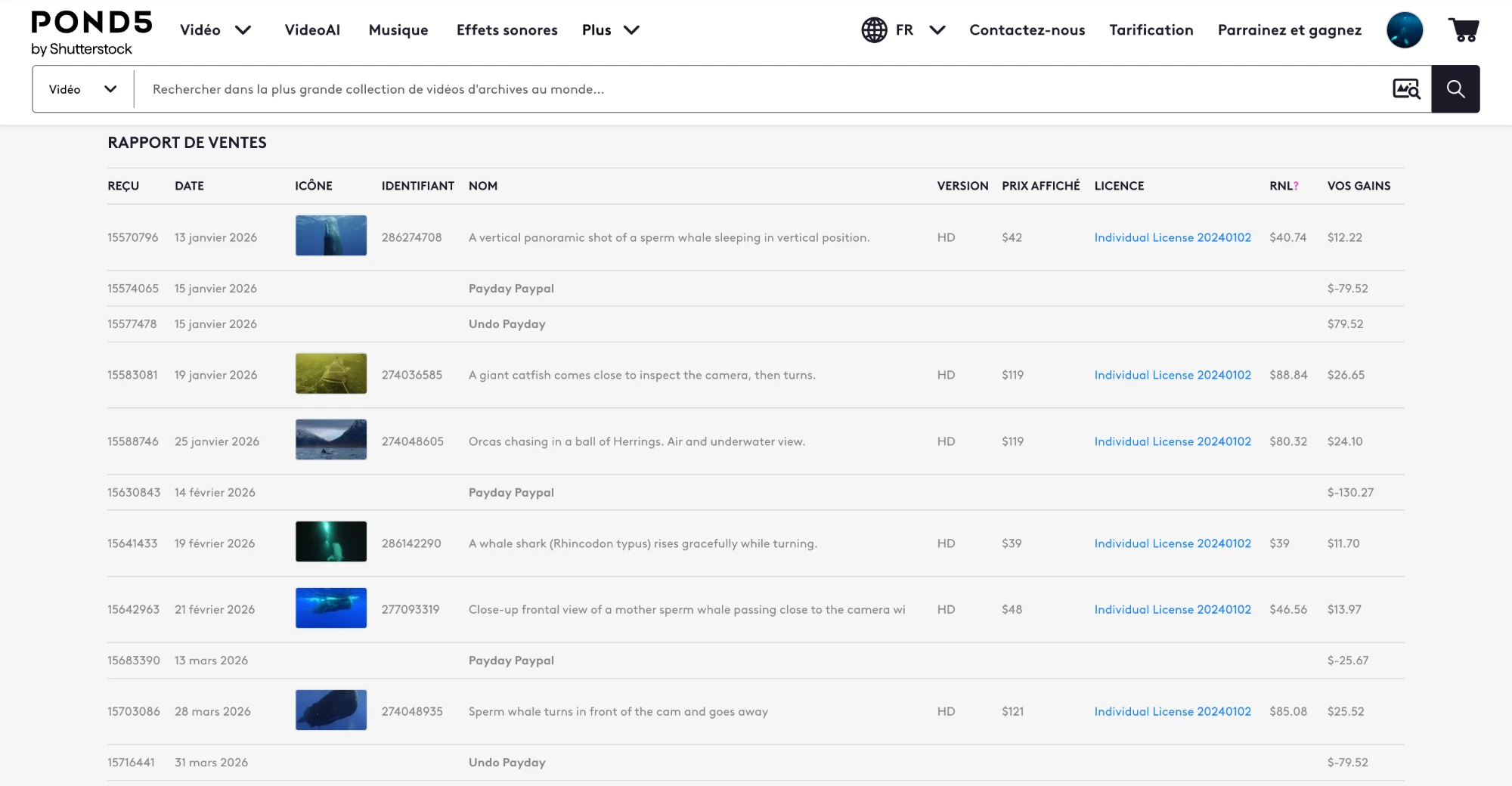Open the Tarification page
The image size is (1512, 786).
tap(1151, 30)
